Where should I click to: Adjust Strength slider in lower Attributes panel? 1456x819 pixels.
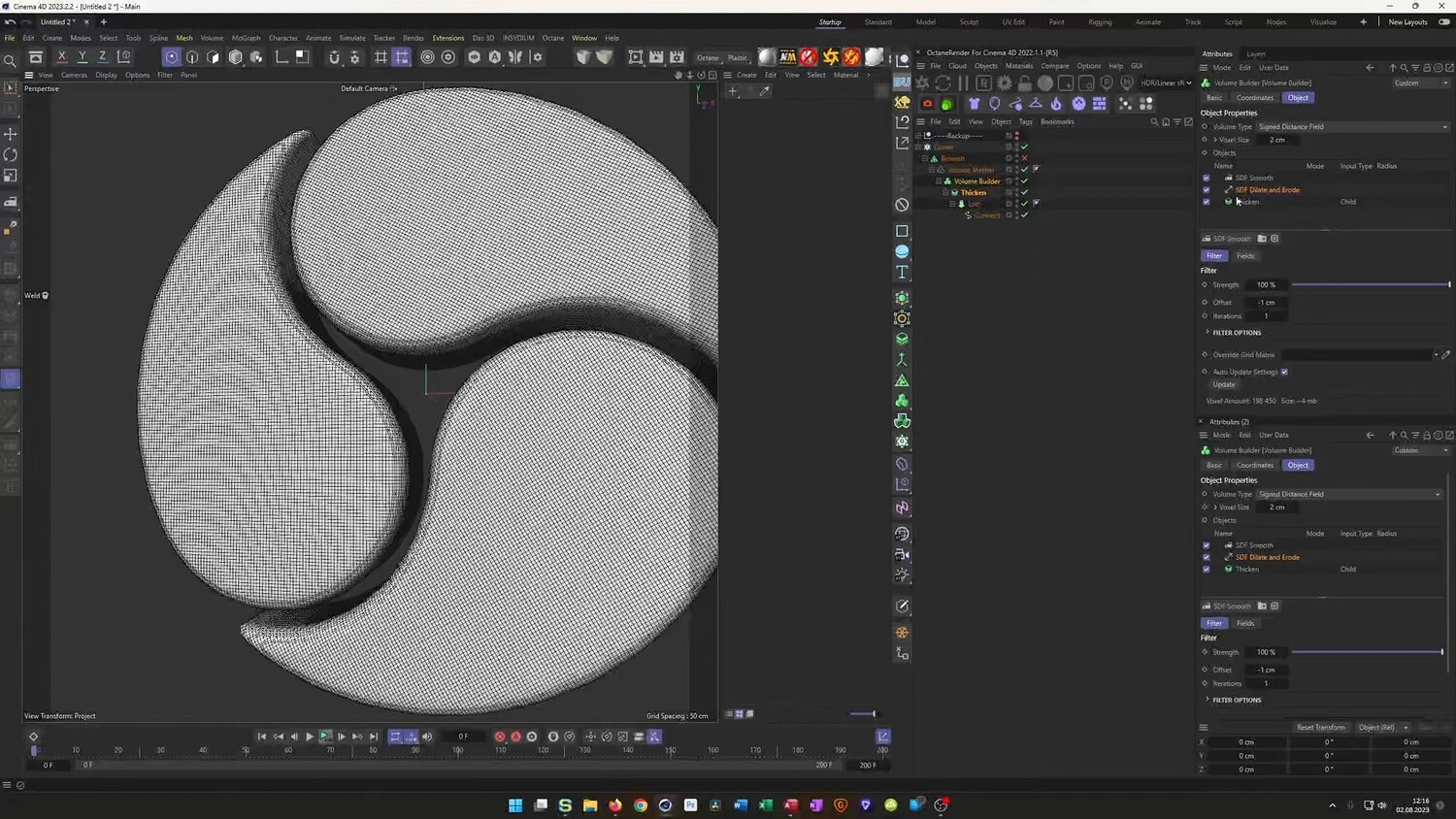(1368, 652)
